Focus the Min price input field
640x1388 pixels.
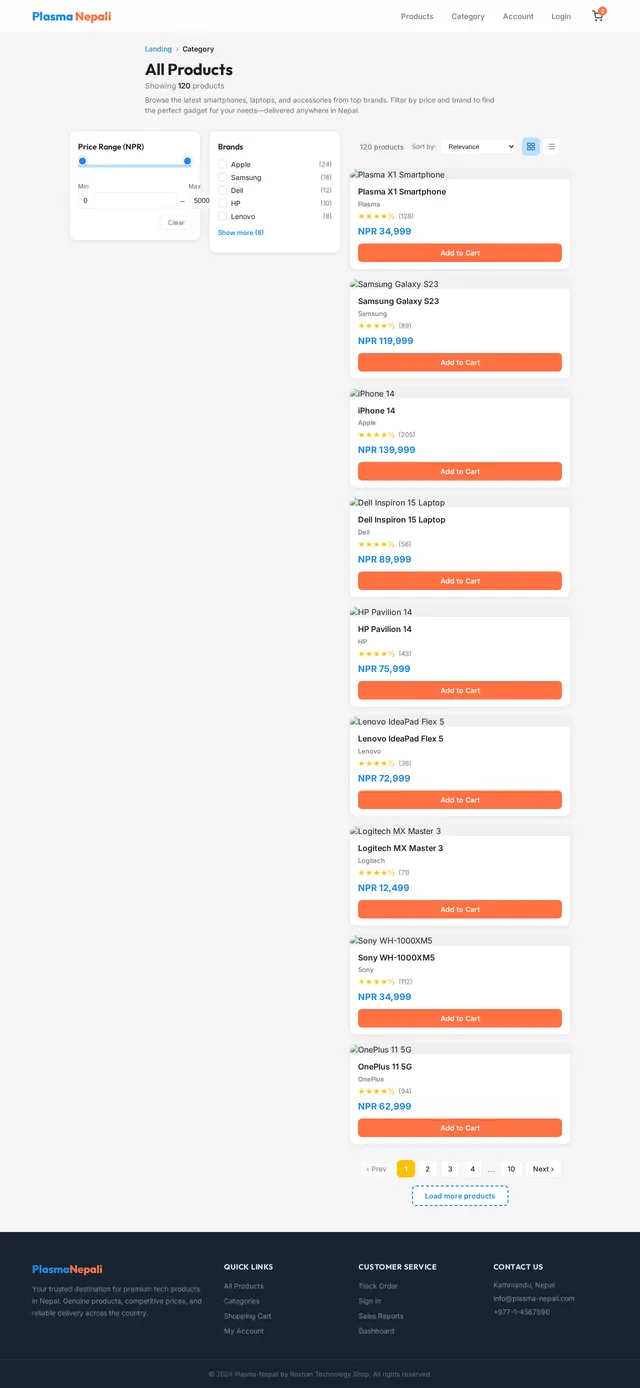coord(127,200)
